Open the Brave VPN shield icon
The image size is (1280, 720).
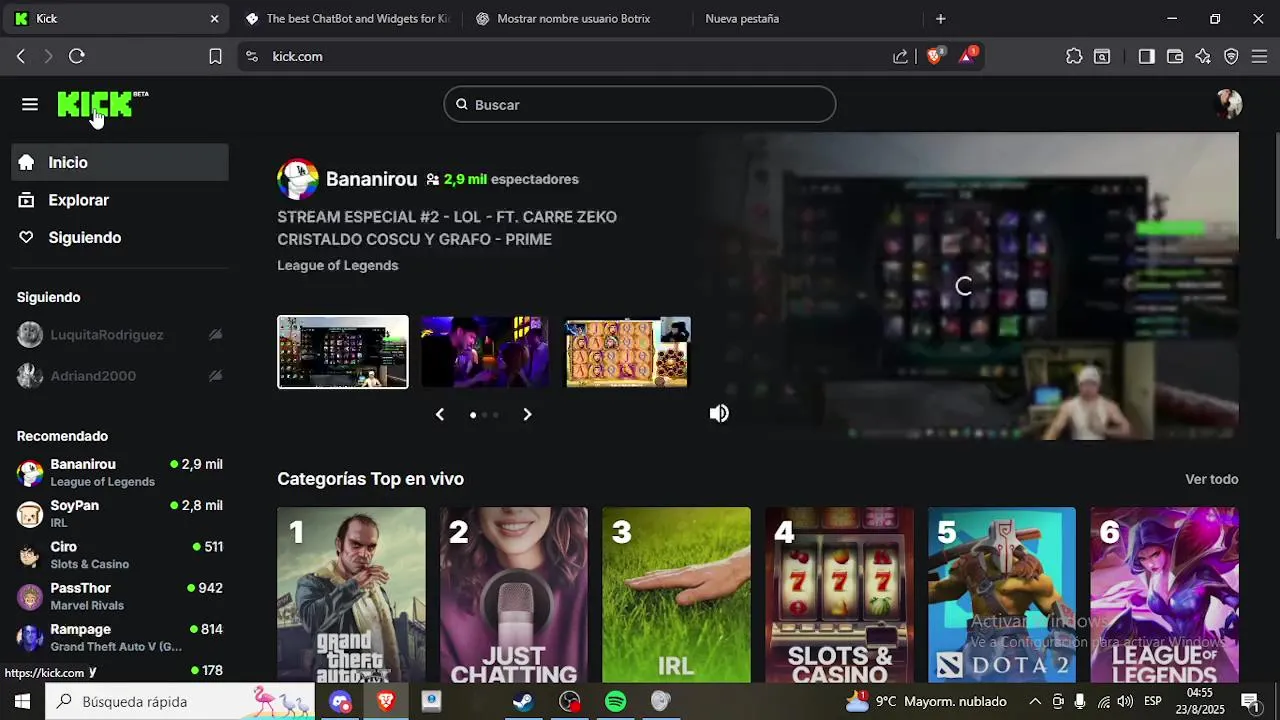[1231, 56]
